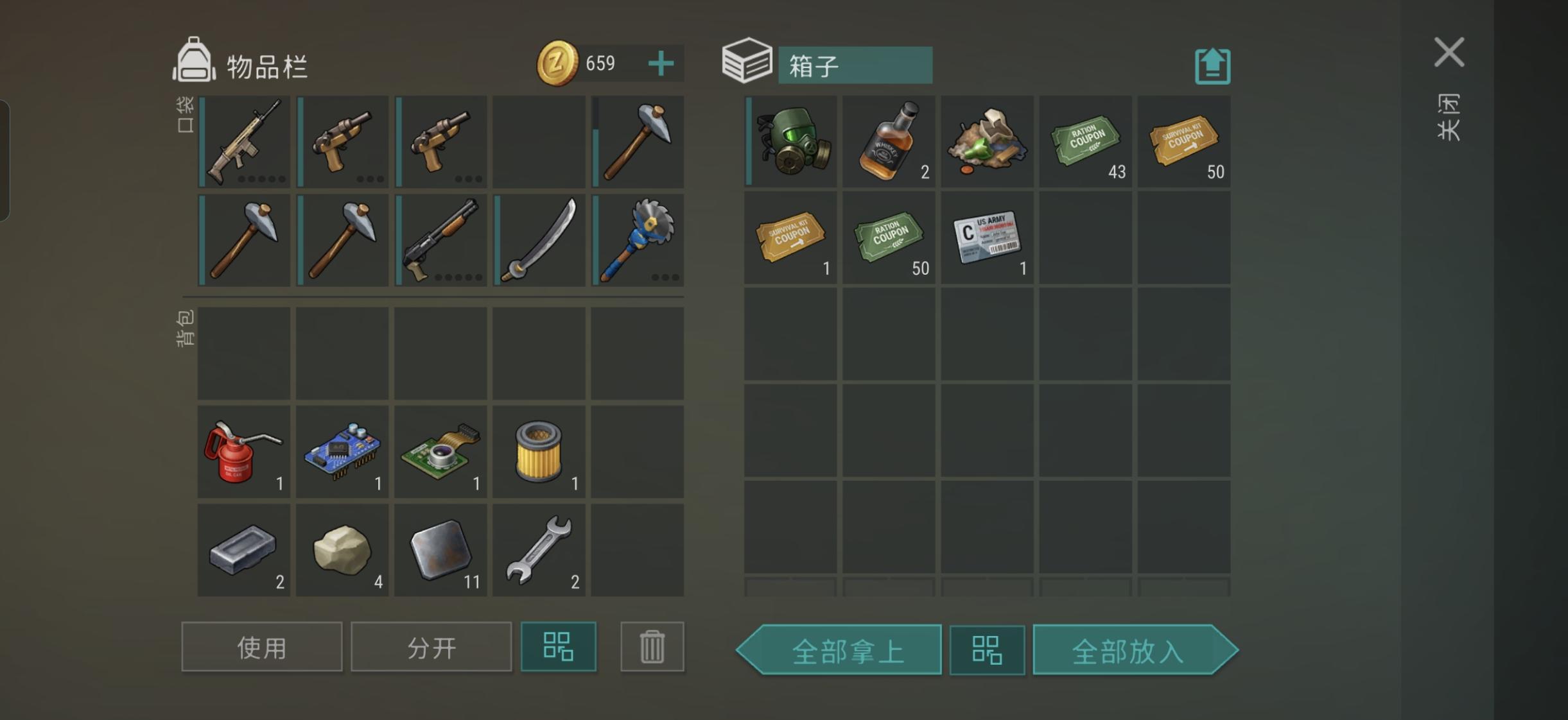The width and height of the screenshot is (1568, 720).
Task: Click the chest upgrade arrow icon
Action: tap(1212, 66)
